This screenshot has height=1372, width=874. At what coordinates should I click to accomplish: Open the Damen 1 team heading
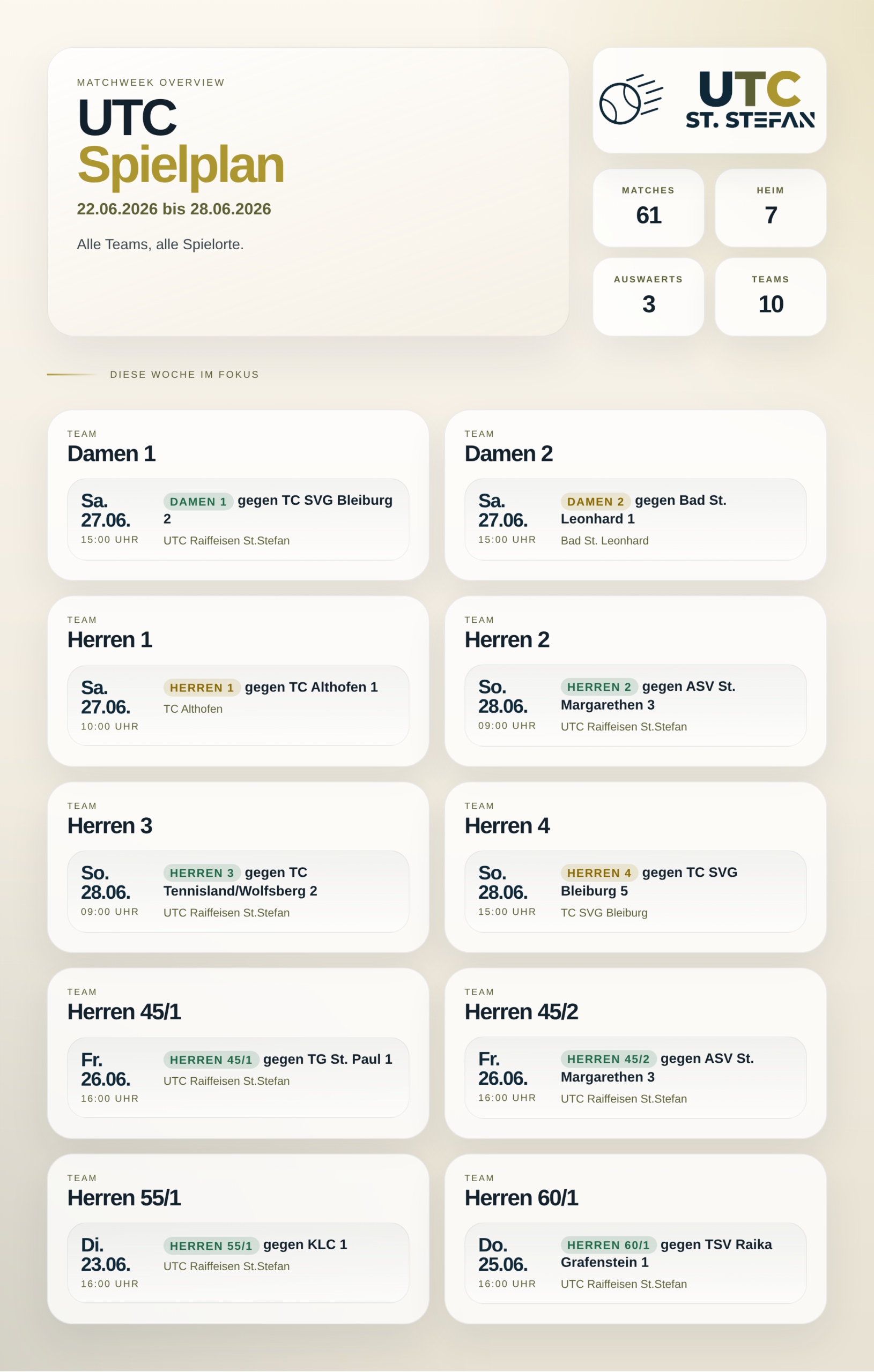click(x=111, y=453)
